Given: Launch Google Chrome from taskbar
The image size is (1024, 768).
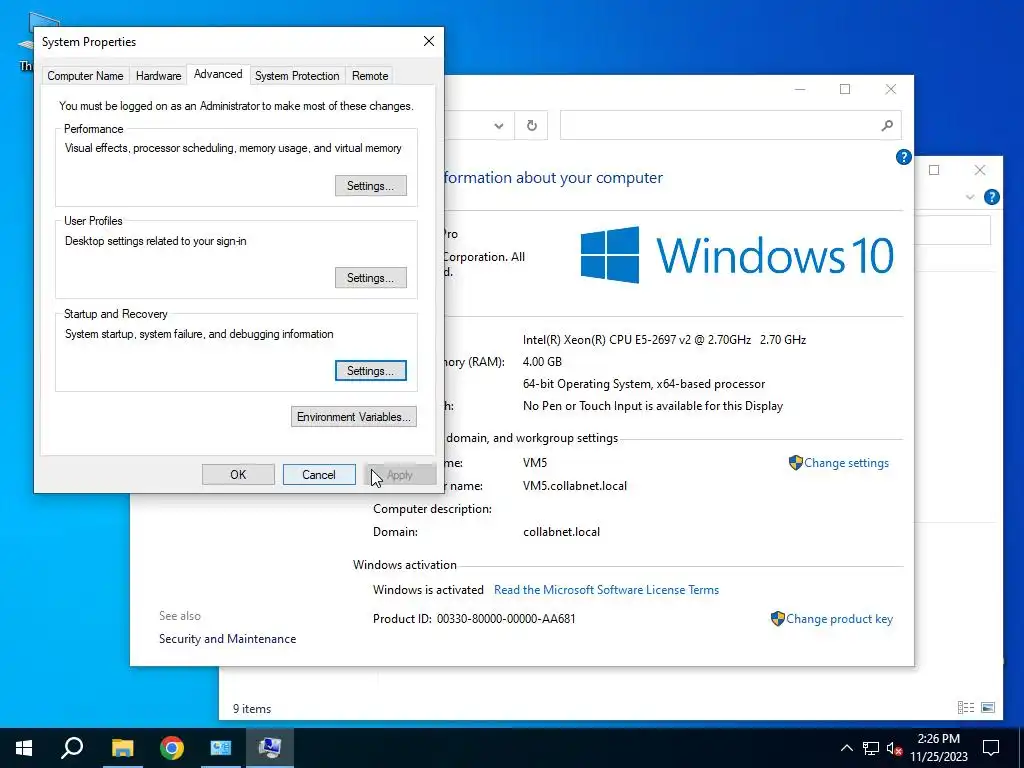Looking at the screenshot, I should 172,748.
